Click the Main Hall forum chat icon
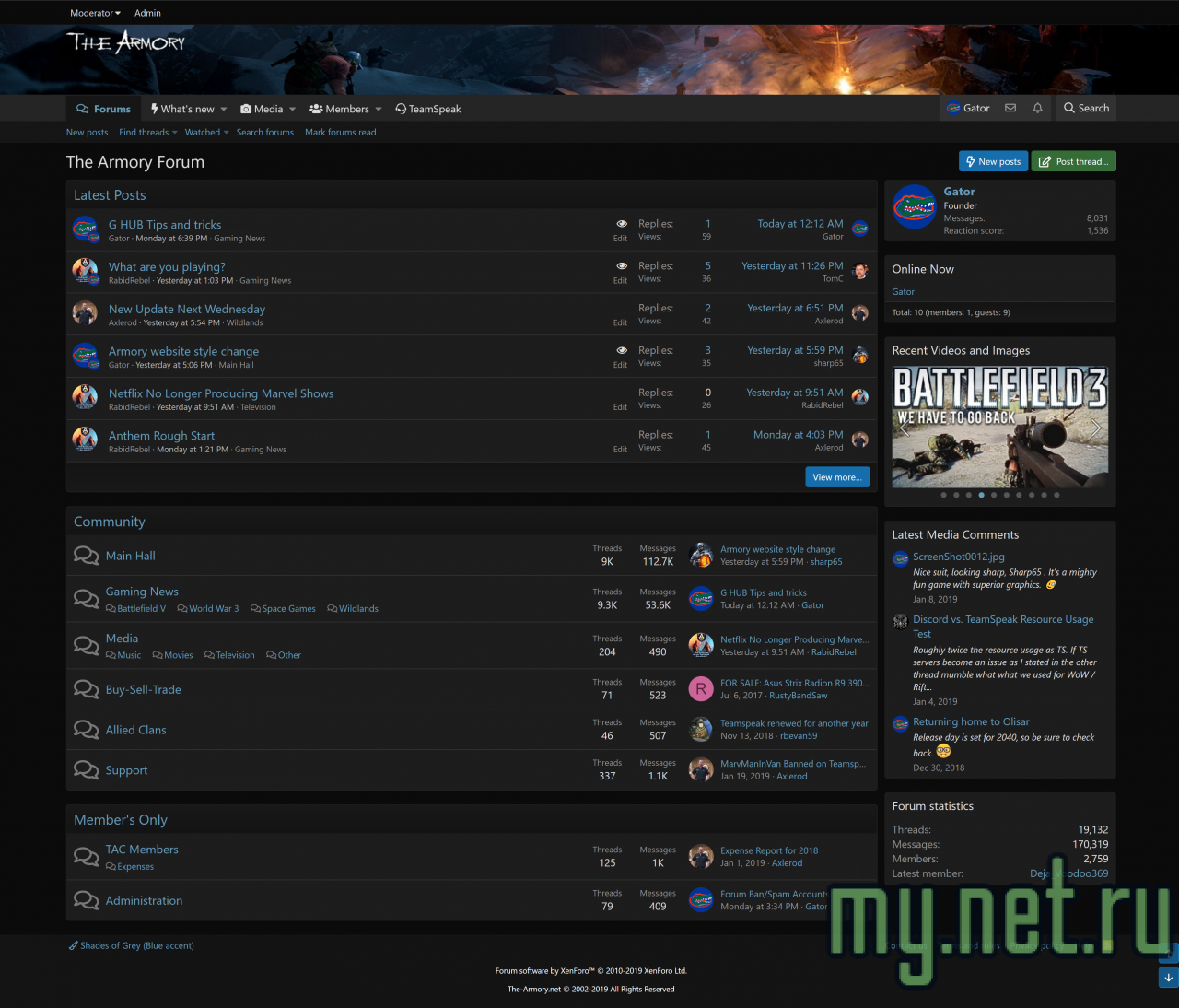The image size is (1179, 1008). pos(86,556)
